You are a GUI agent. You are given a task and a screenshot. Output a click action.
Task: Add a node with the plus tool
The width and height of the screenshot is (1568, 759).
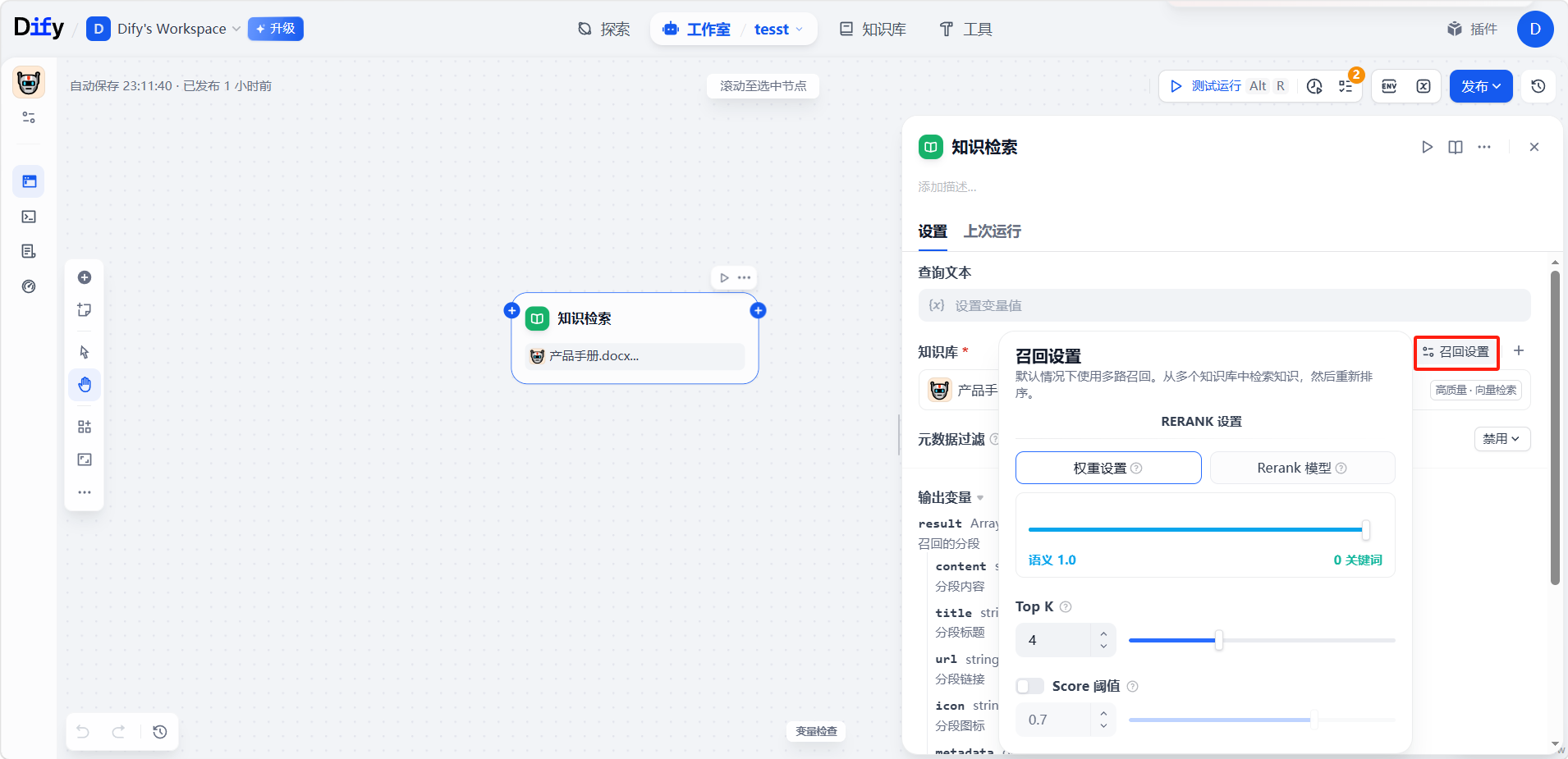85,277
